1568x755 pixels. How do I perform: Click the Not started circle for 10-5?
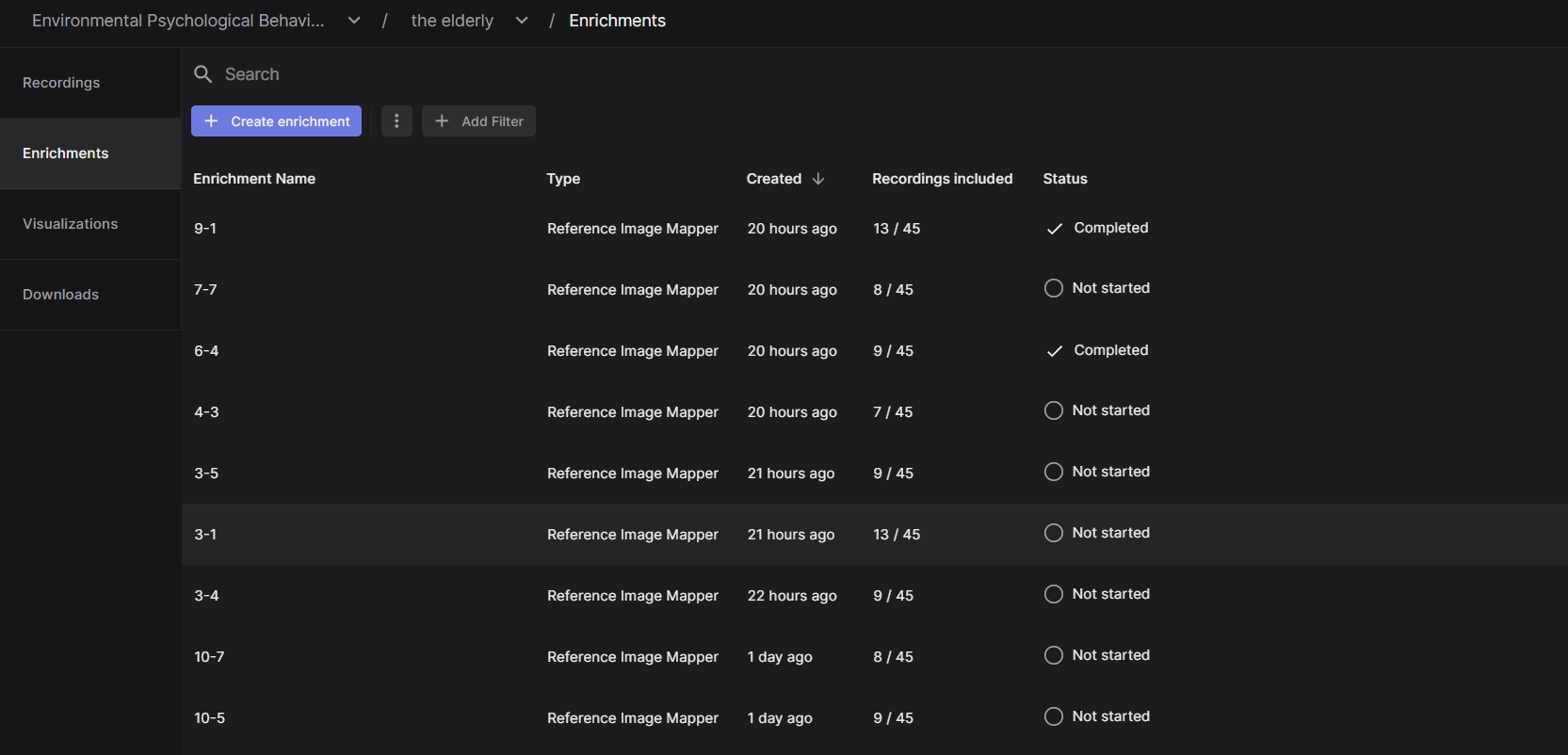[1054, 716]
